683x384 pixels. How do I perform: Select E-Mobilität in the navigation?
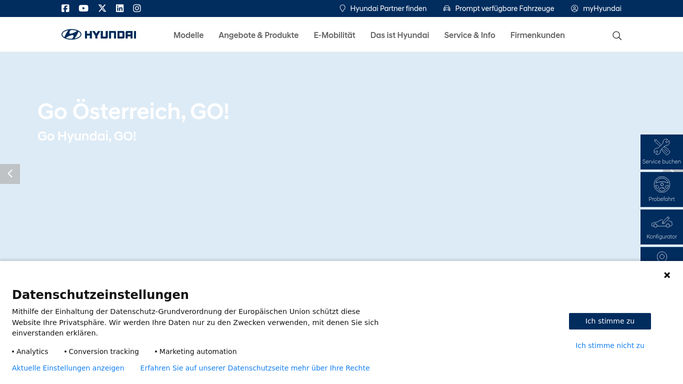[x=335, y=35]
